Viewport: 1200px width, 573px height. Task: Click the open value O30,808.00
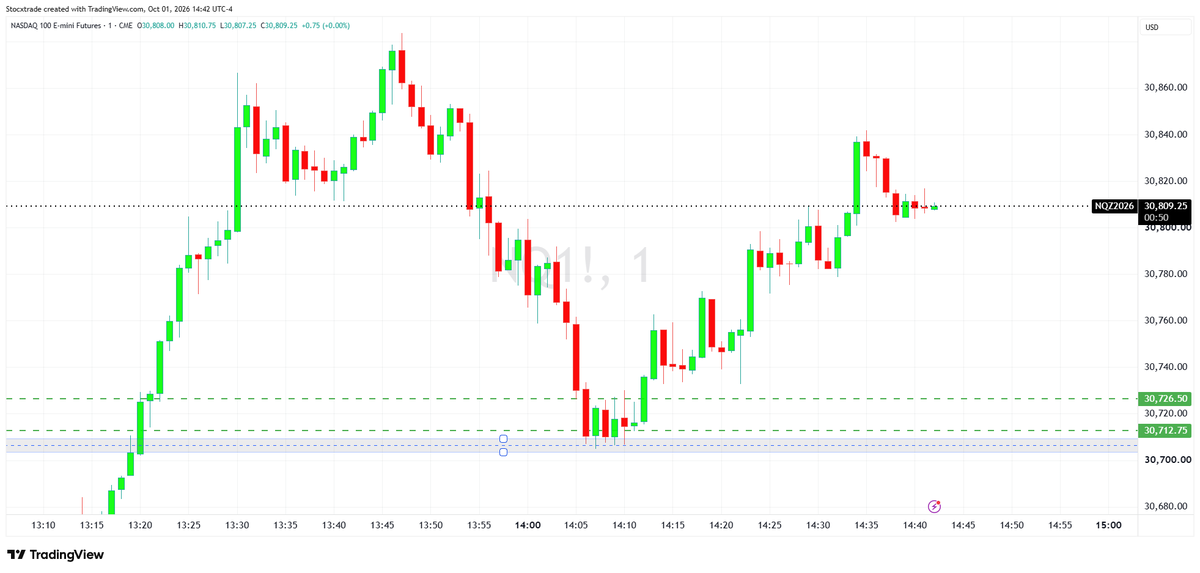point(155,25)
